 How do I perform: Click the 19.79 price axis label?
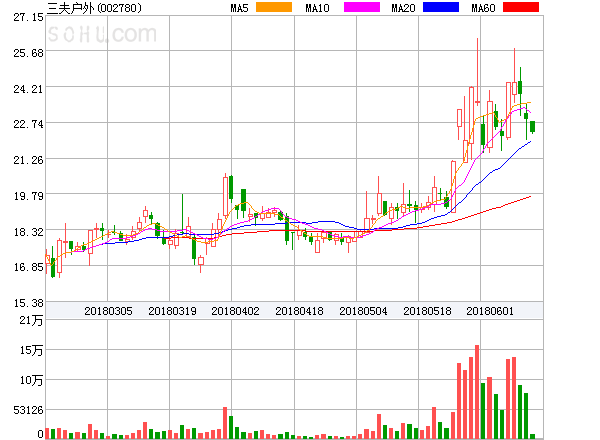point(29,196)
